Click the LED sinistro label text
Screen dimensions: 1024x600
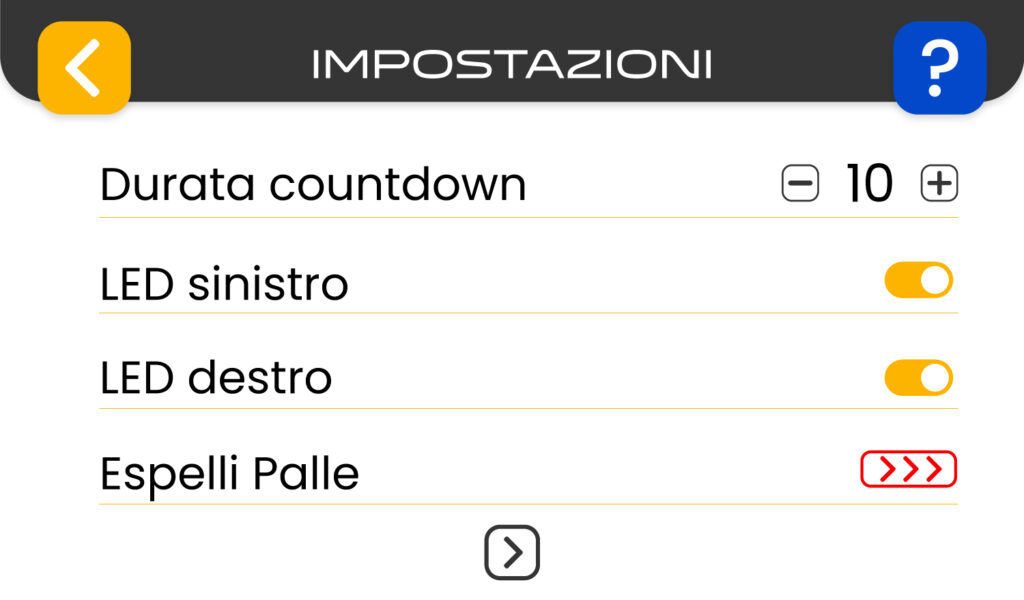(x=224, y=284)
